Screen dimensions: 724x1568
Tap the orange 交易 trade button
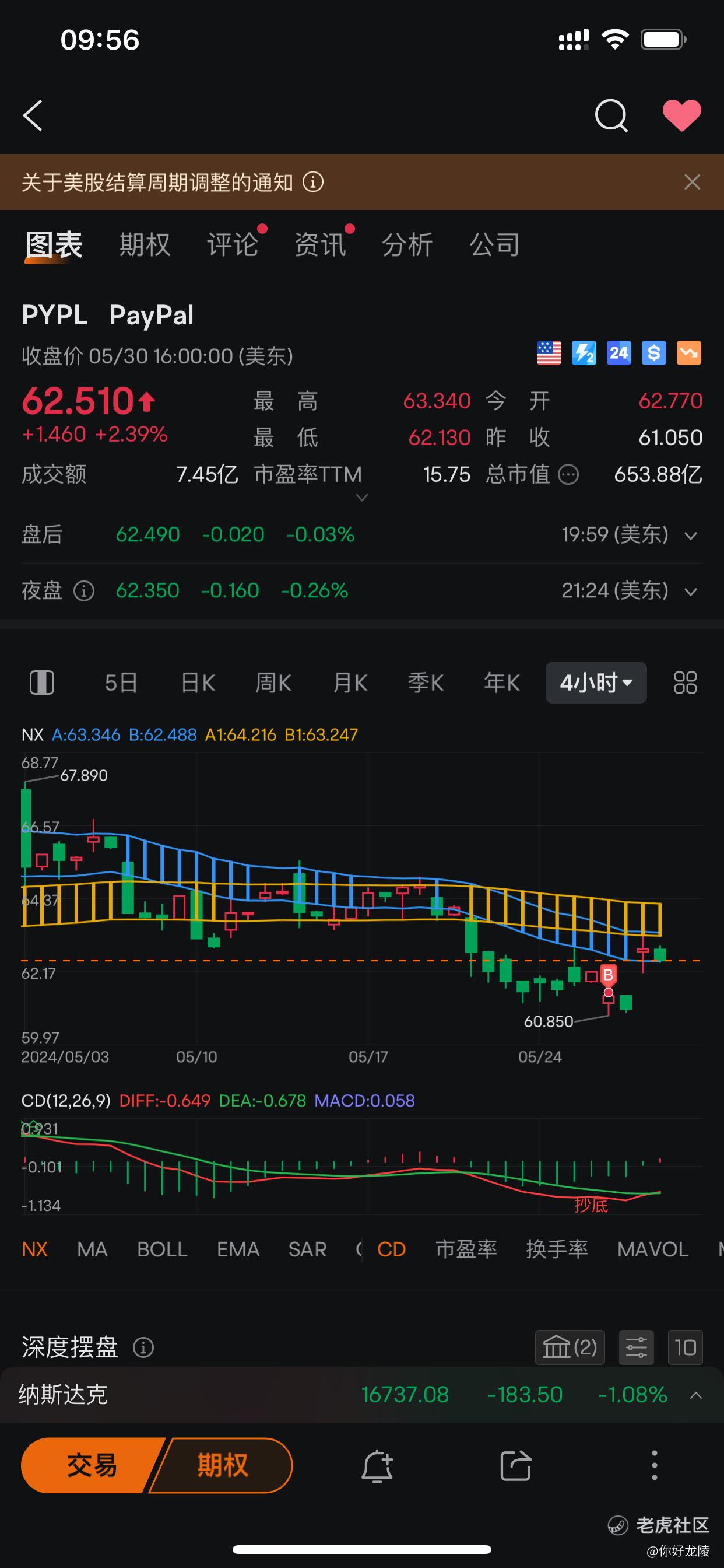tap(92, 1465)
